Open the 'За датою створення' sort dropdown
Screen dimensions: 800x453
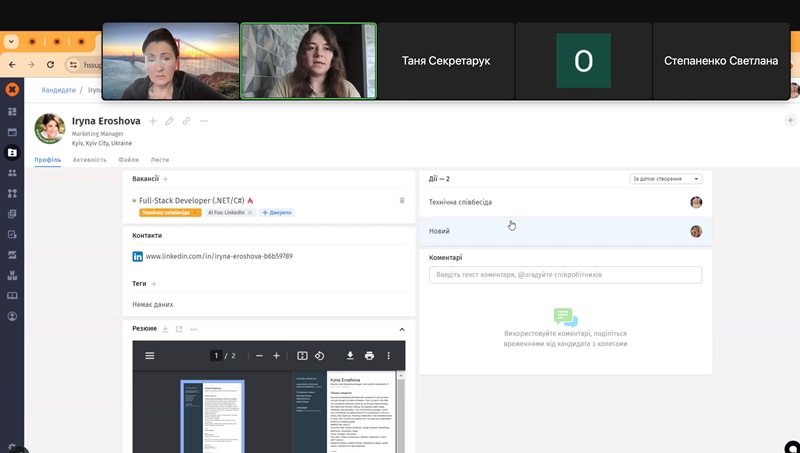click(x=666, y=179)
